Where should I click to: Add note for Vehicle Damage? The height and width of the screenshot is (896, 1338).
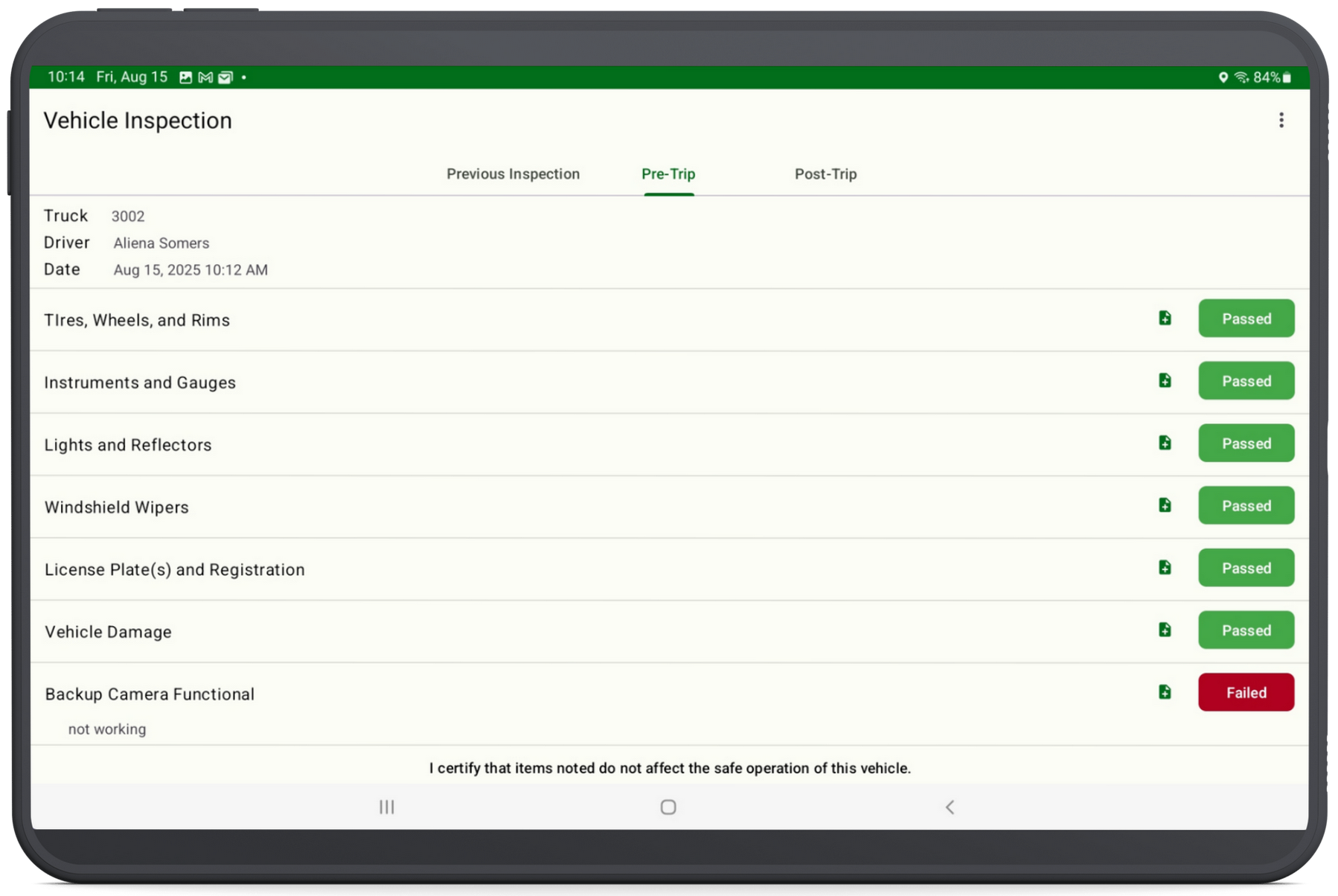(1165, 630)
